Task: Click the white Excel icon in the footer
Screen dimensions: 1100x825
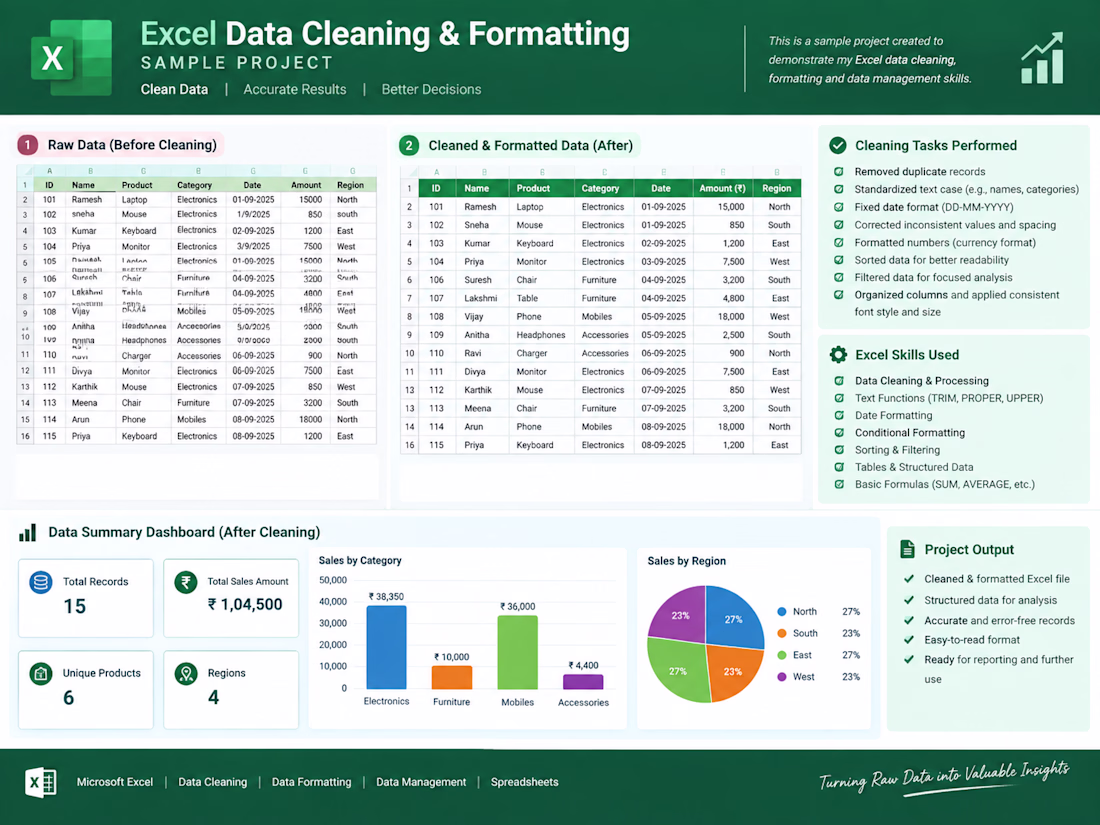Action: click(x=41, y=782)
